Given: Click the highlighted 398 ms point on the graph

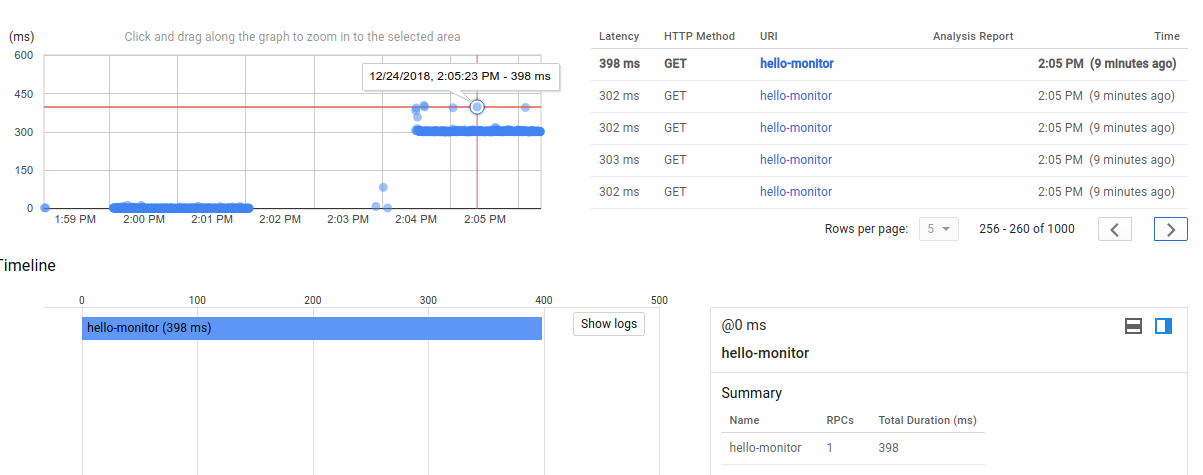Looking at the screenshot, I should (477, 106).
